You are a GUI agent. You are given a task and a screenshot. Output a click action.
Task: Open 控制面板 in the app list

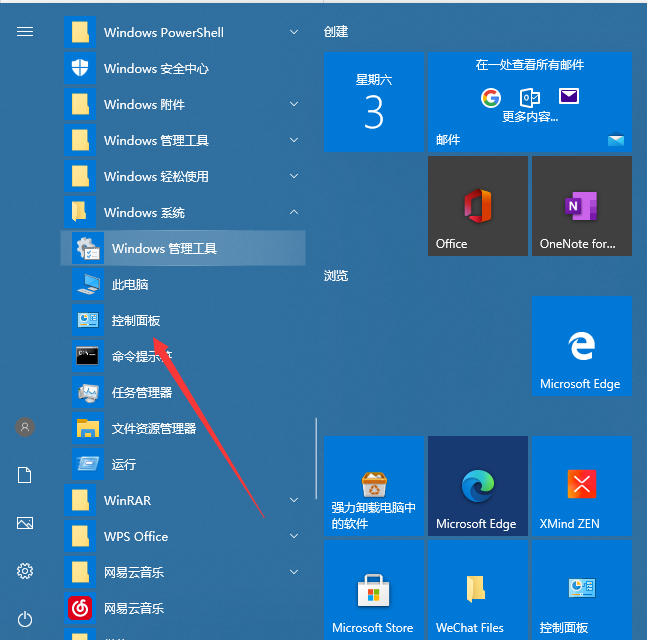pyautogui.click(x=135, y=320)
